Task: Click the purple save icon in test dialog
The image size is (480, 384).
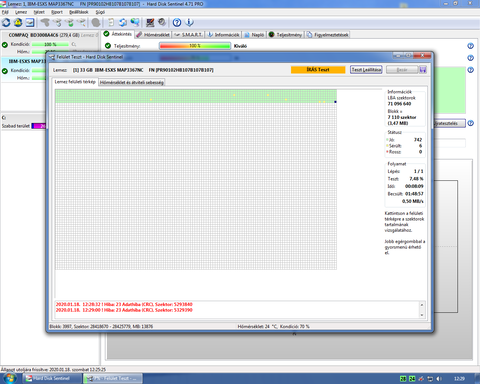Action: (x=423, y=70)
